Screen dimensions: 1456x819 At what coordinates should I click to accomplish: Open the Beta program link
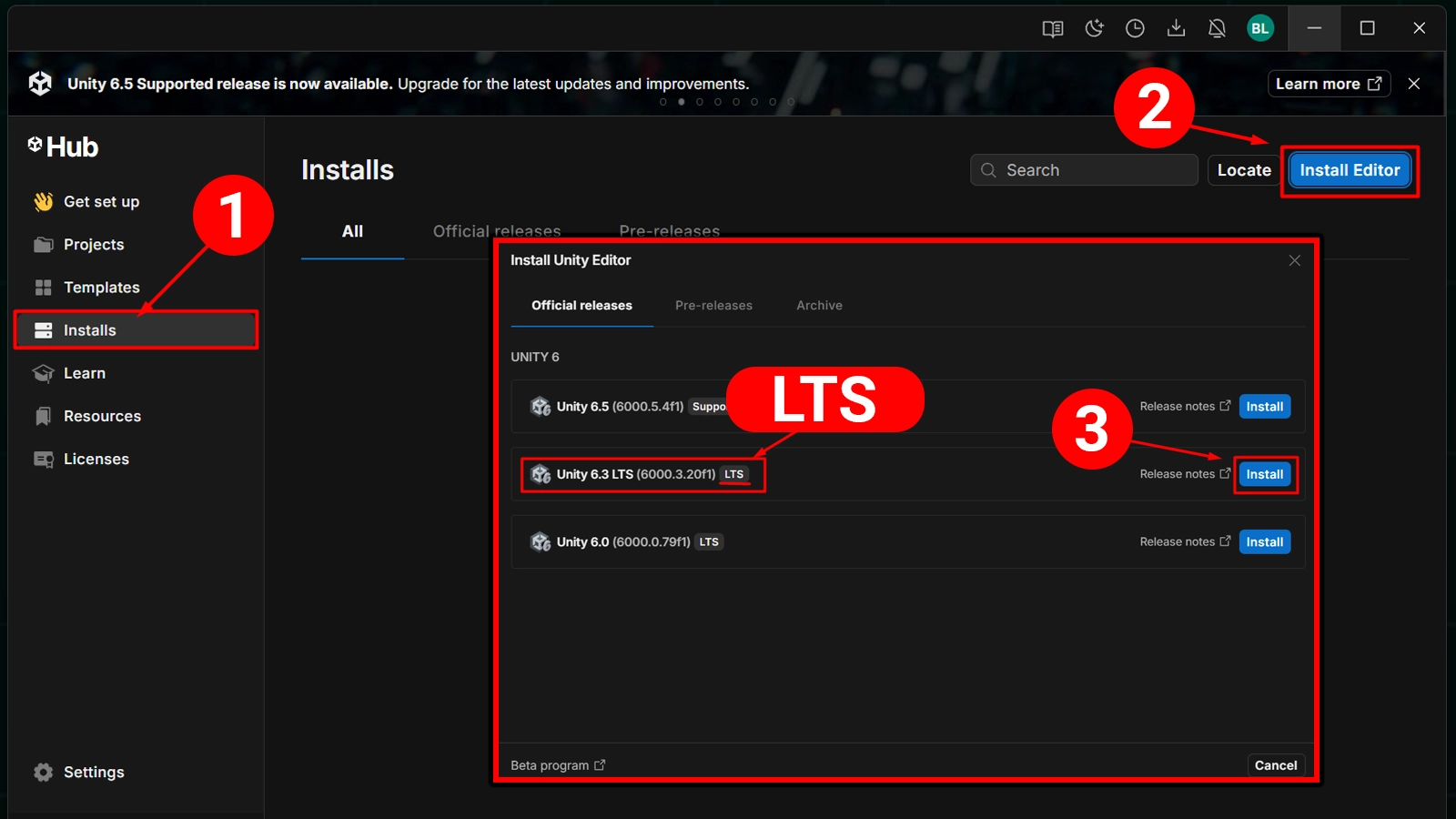coord(558,765)
